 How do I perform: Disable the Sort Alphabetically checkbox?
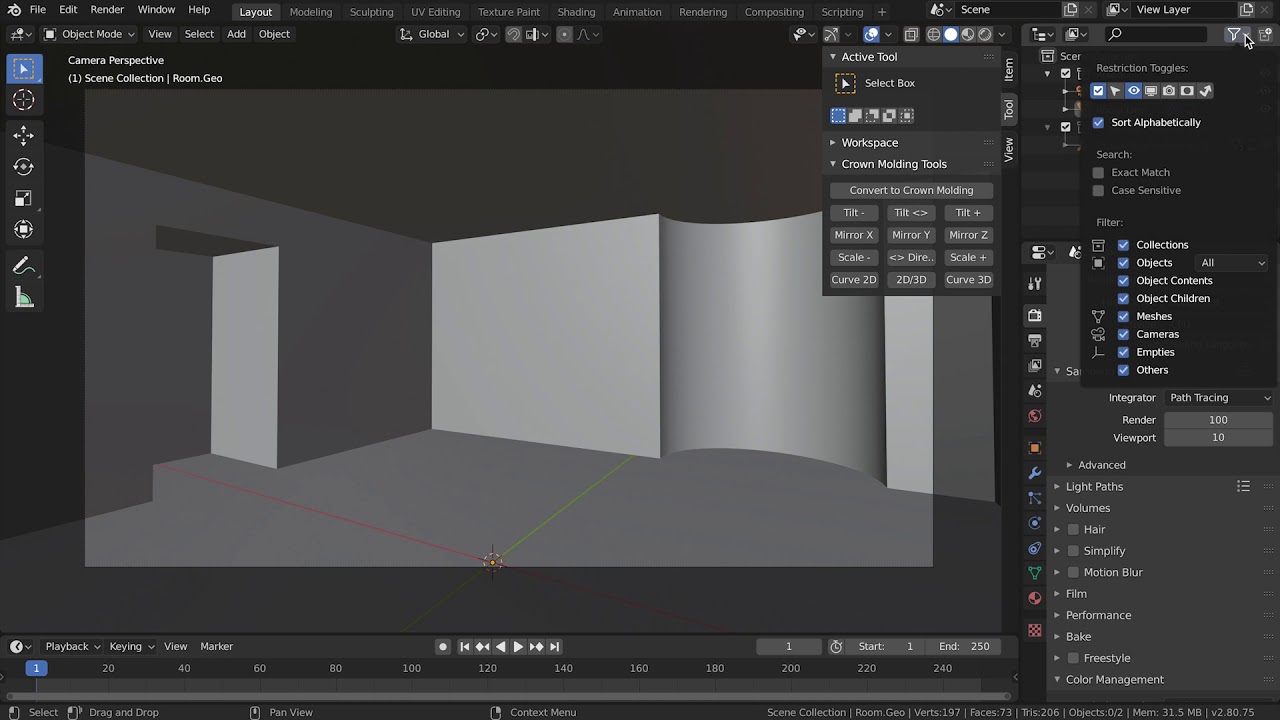[x=1098, y=122]
